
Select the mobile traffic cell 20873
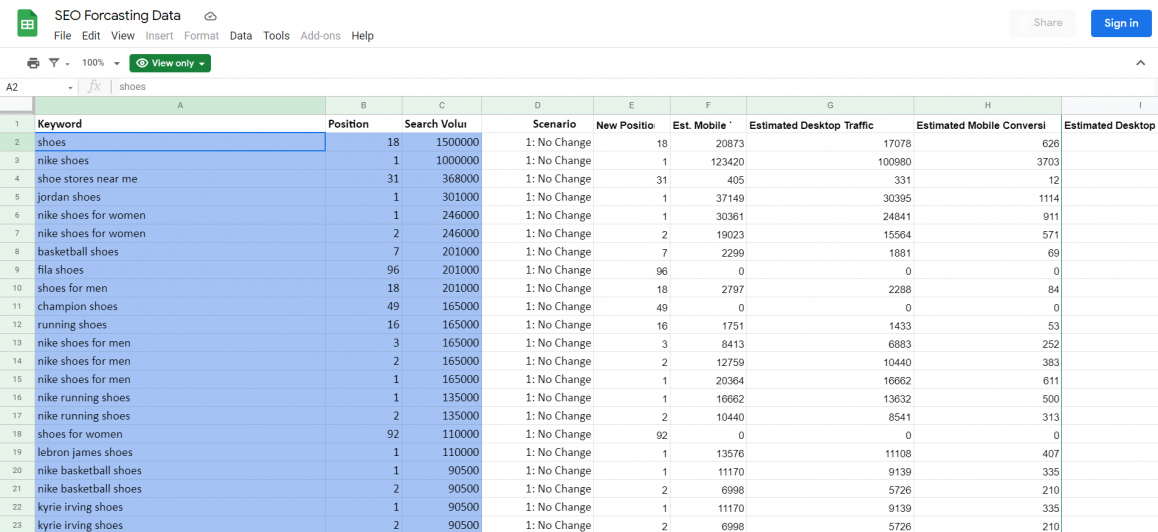click(x=708, y=143)
